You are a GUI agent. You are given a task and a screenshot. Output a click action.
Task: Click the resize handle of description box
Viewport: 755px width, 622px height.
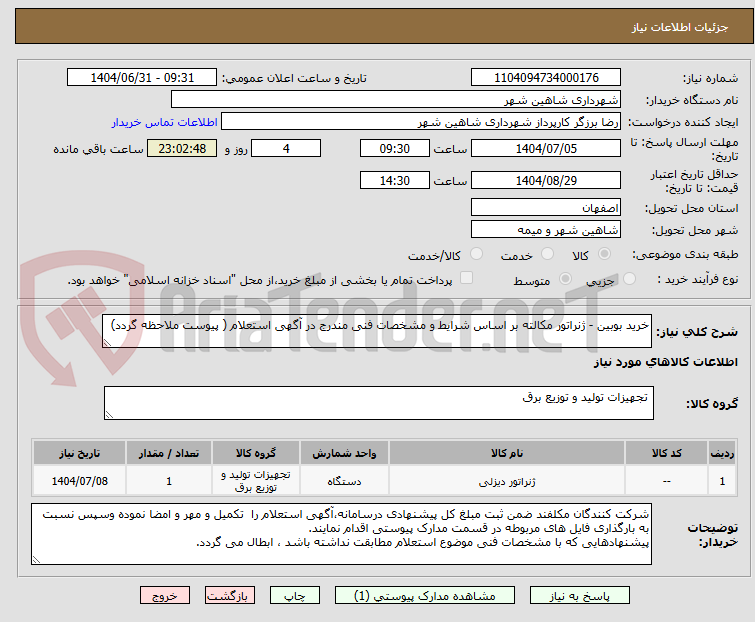coord(107,343)
